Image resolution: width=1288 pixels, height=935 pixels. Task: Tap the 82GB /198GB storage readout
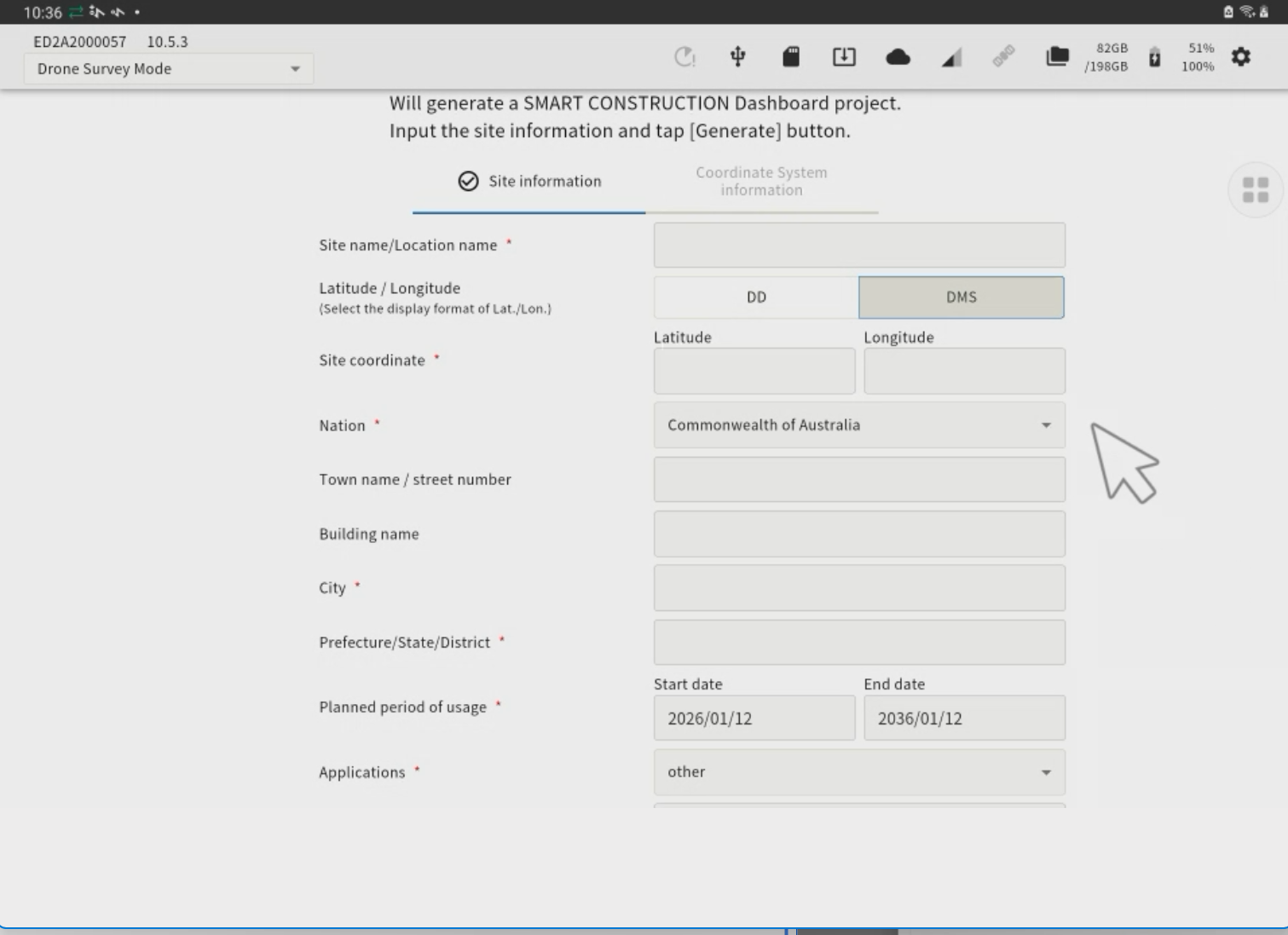tap(1106, 57)
